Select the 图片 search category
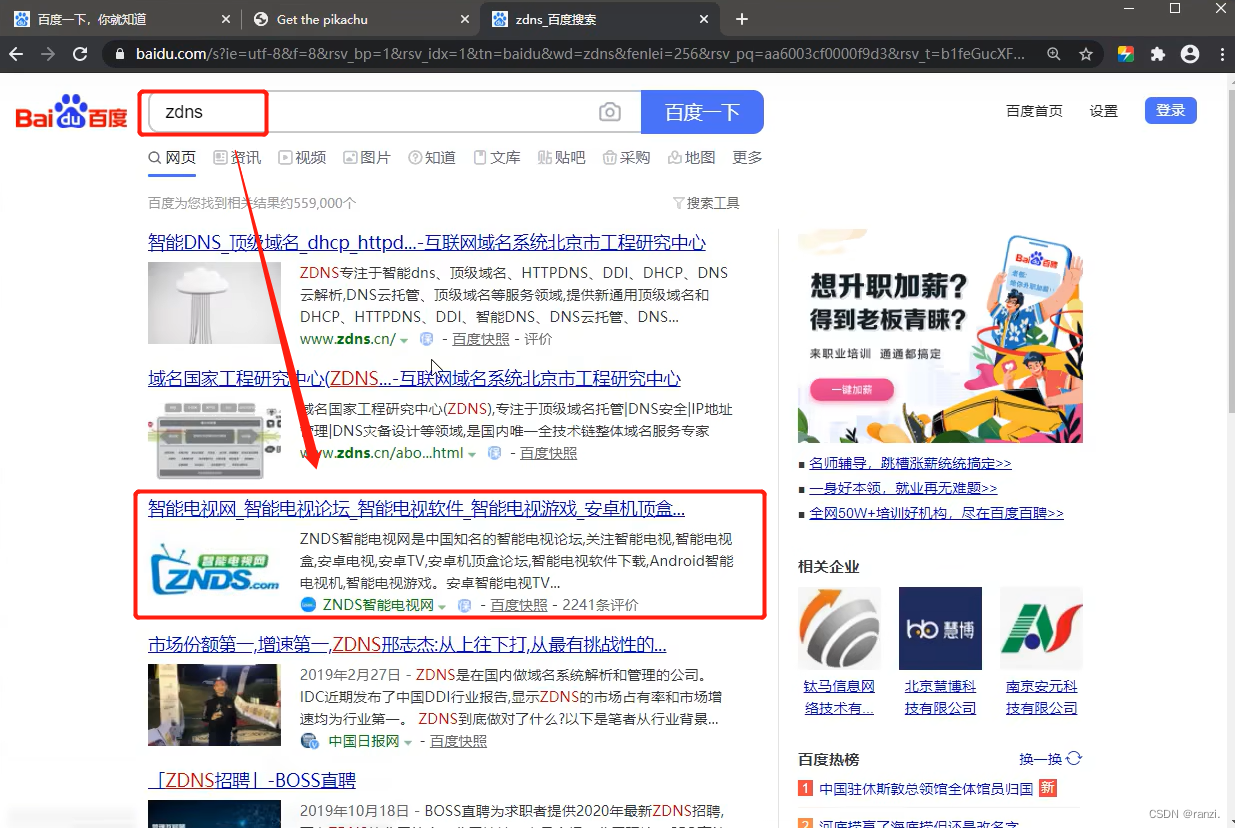 coord(367,157)
